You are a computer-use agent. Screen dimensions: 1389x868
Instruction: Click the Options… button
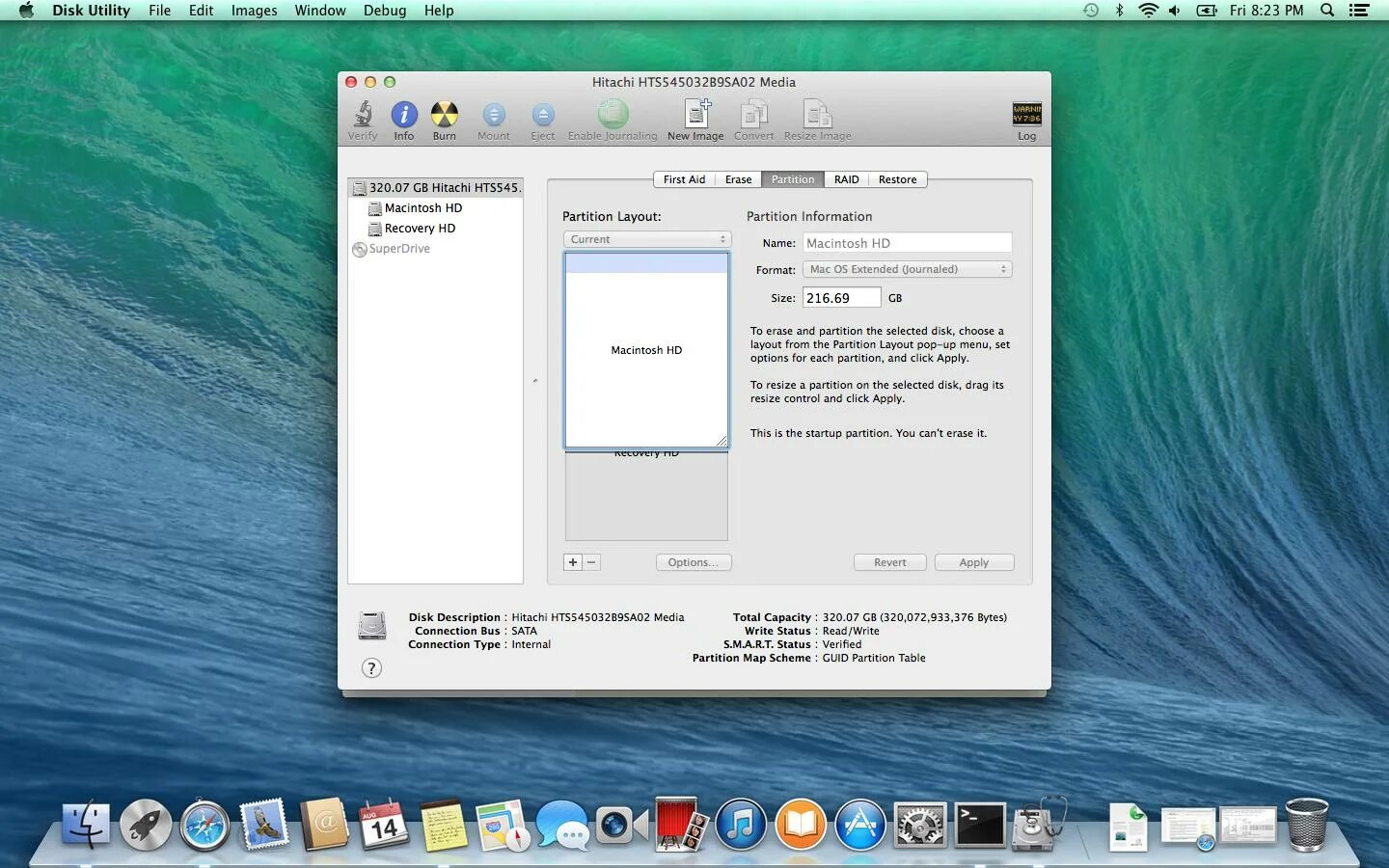pos(694,562)
